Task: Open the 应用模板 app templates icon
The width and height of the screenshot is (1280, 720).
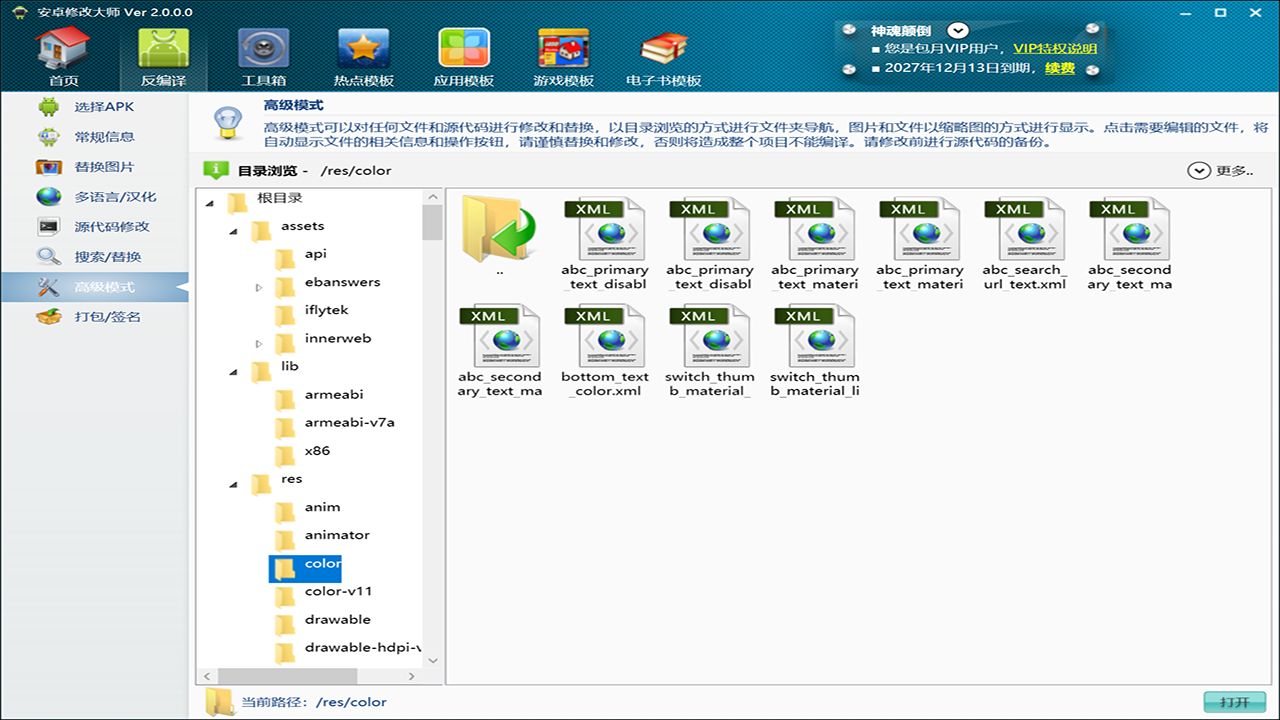Action: coord(464,56)
